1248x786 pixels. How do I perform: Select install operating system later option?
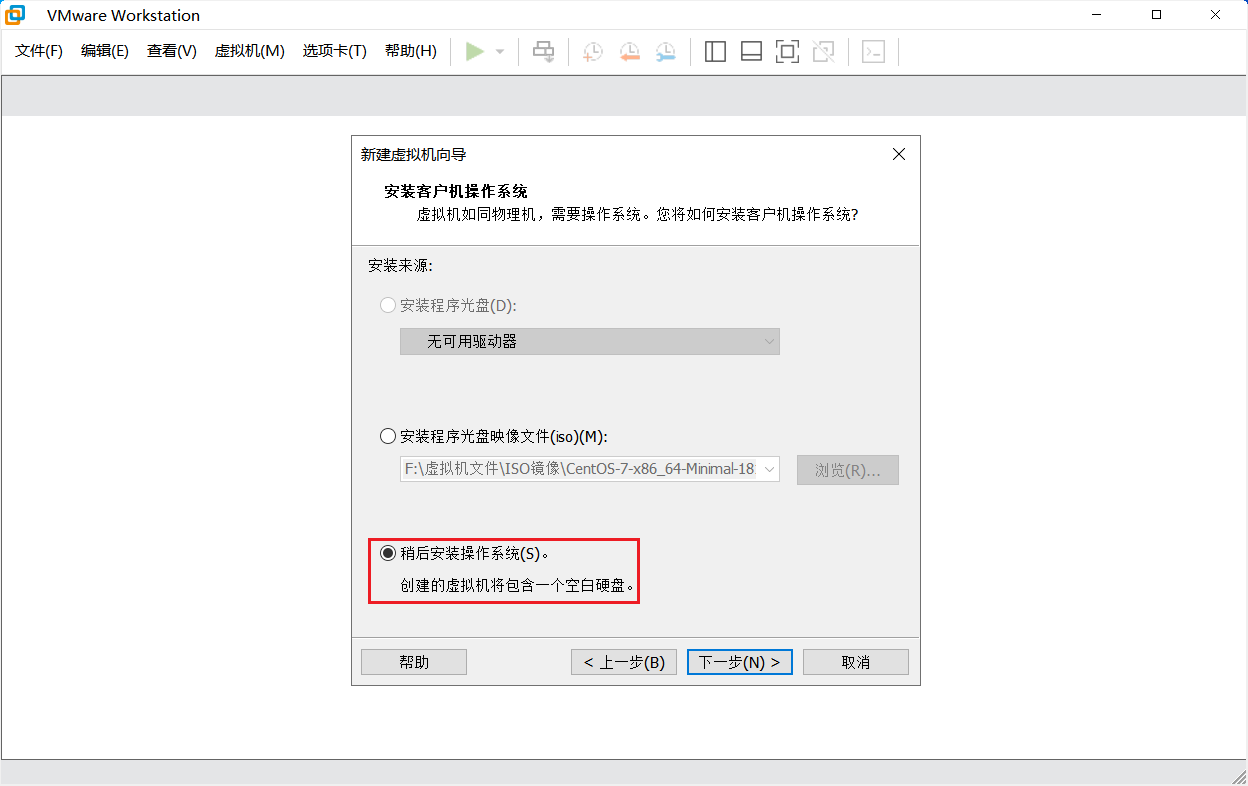(x=388, y=553)
